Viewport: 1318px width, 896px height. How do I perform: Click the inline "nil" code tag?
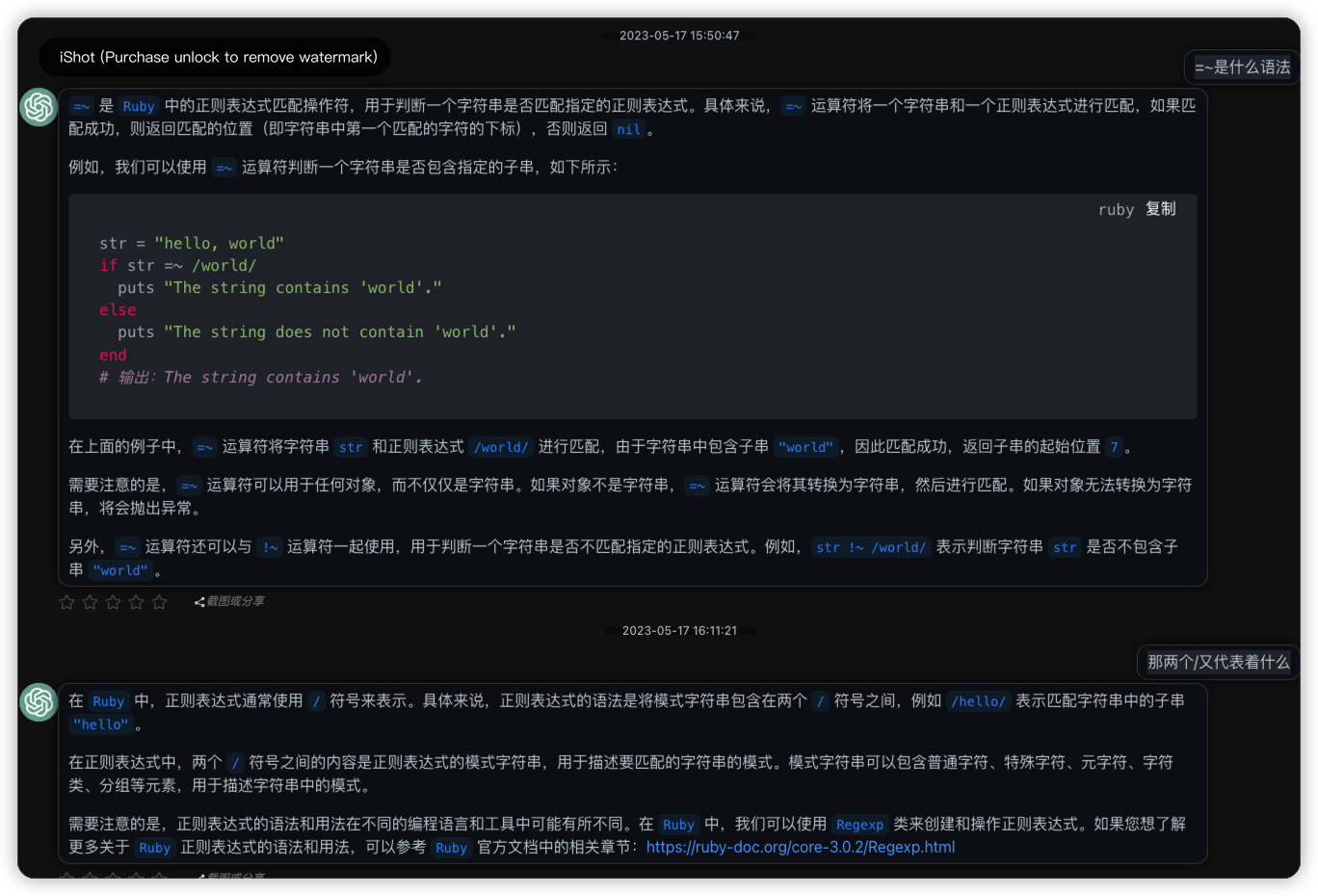click(x=628, y=130)
